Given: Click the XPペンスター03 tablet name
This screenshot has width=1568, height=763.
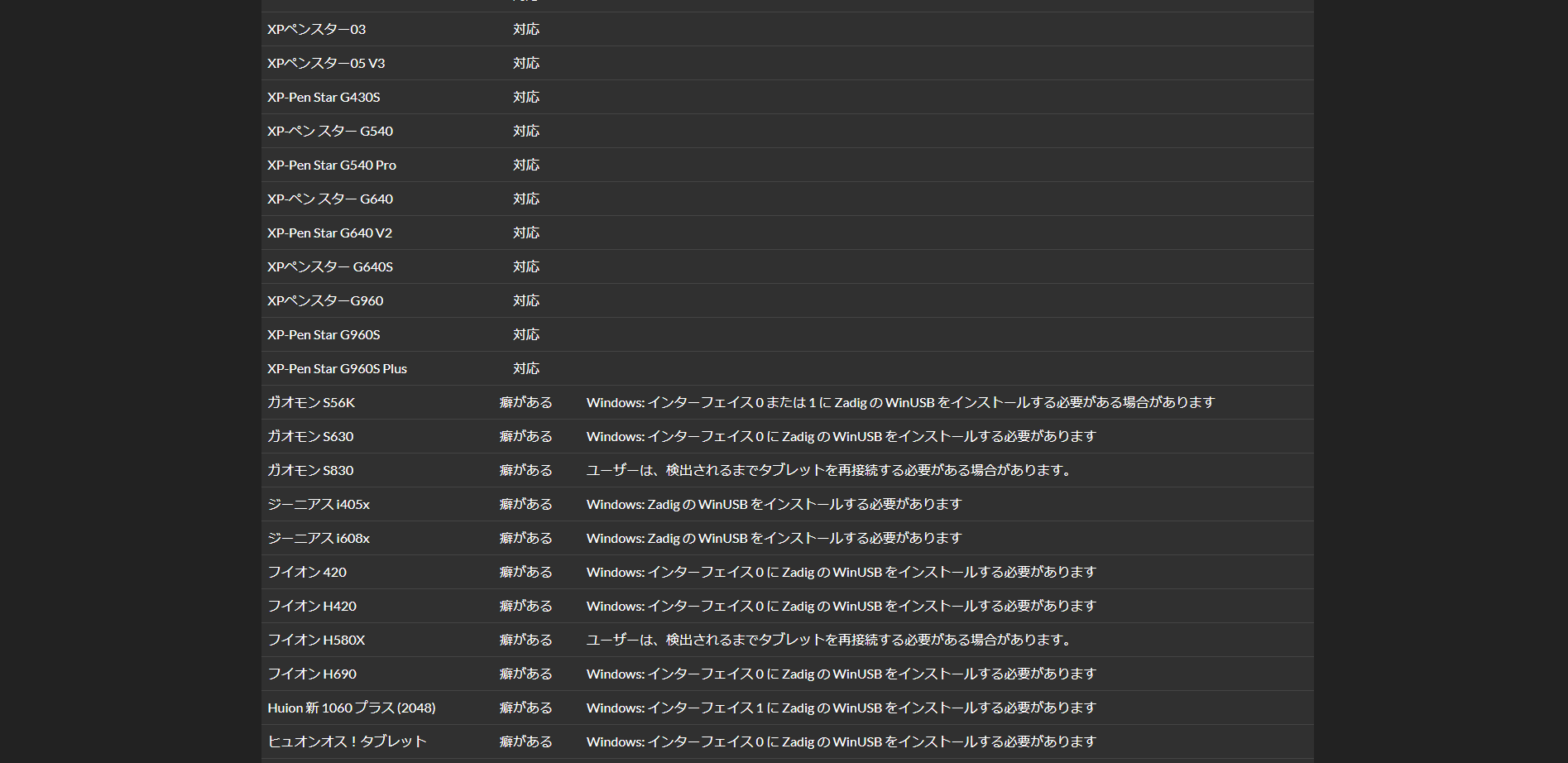Looking at the screenshot, I should tap(316, 29).
